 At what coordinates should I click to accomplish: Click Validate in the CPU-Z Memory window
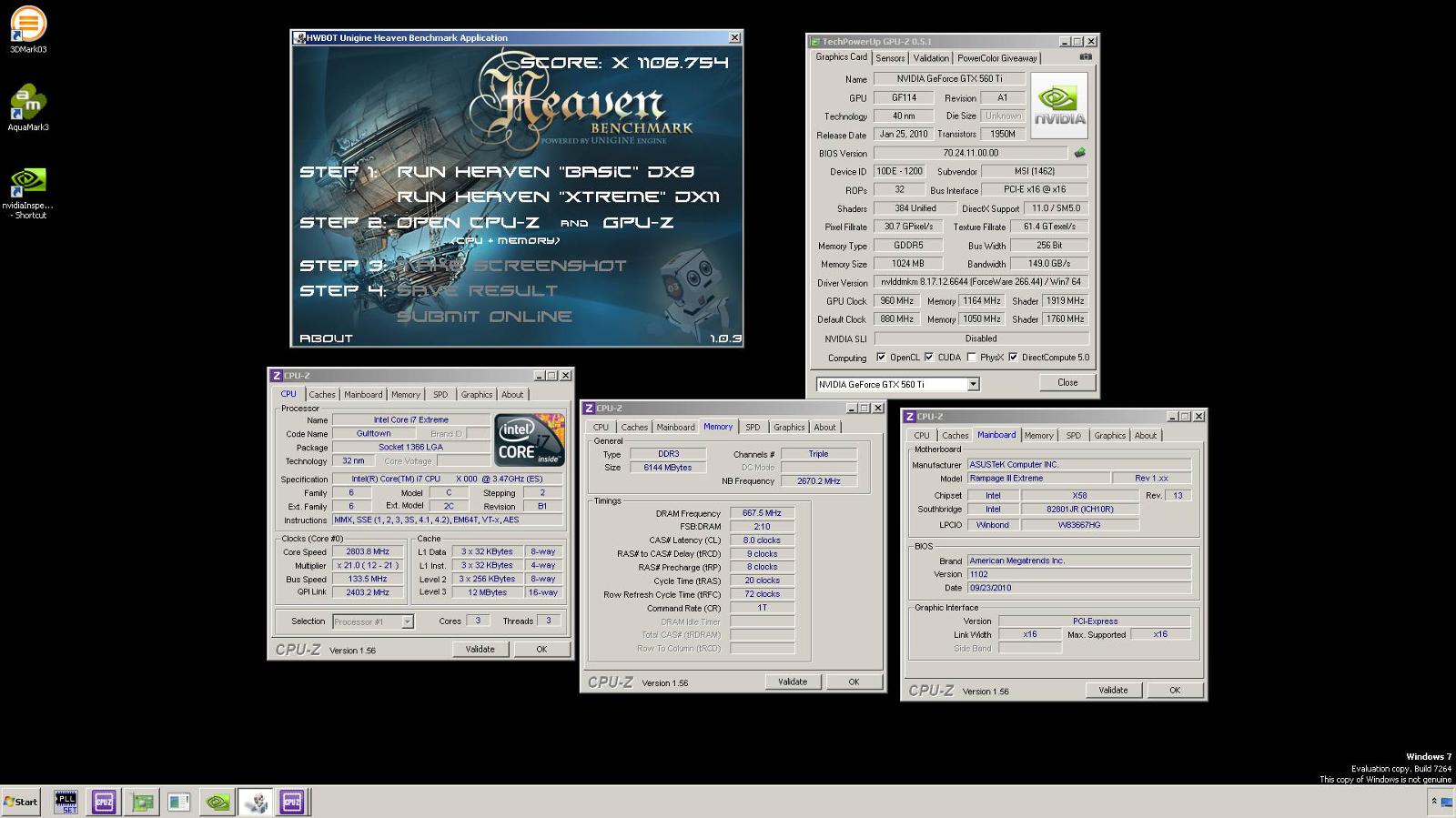792,682
